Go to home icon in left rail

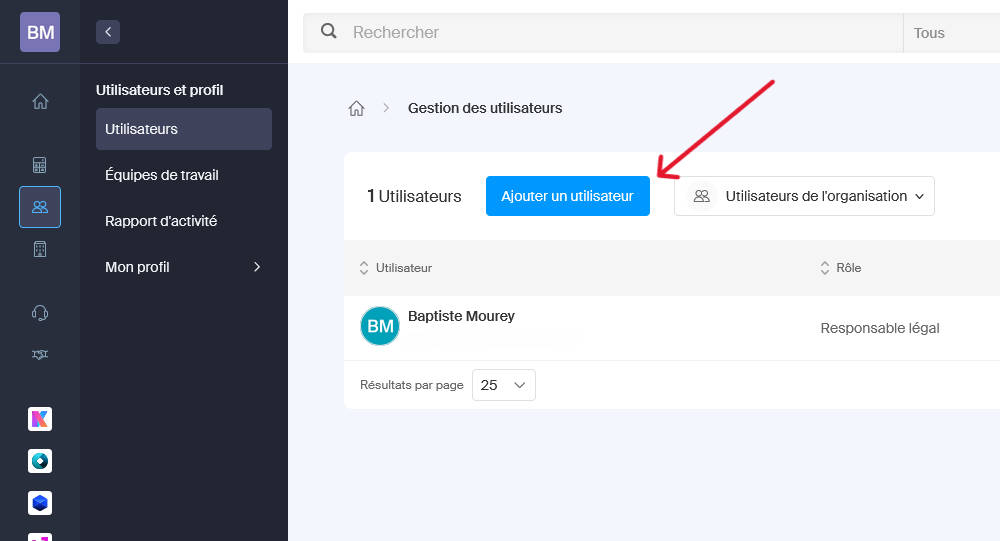[x=40, y=101]
